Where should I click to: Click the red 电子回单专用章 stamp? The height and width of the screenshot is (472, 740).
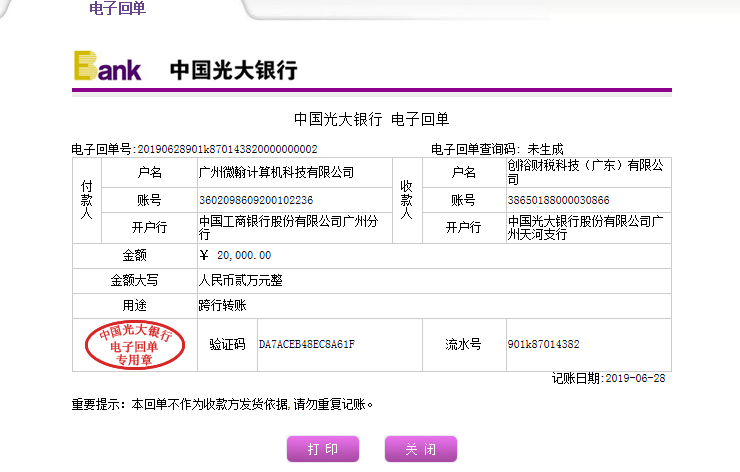pyautogui.click(x=135, y=345)
